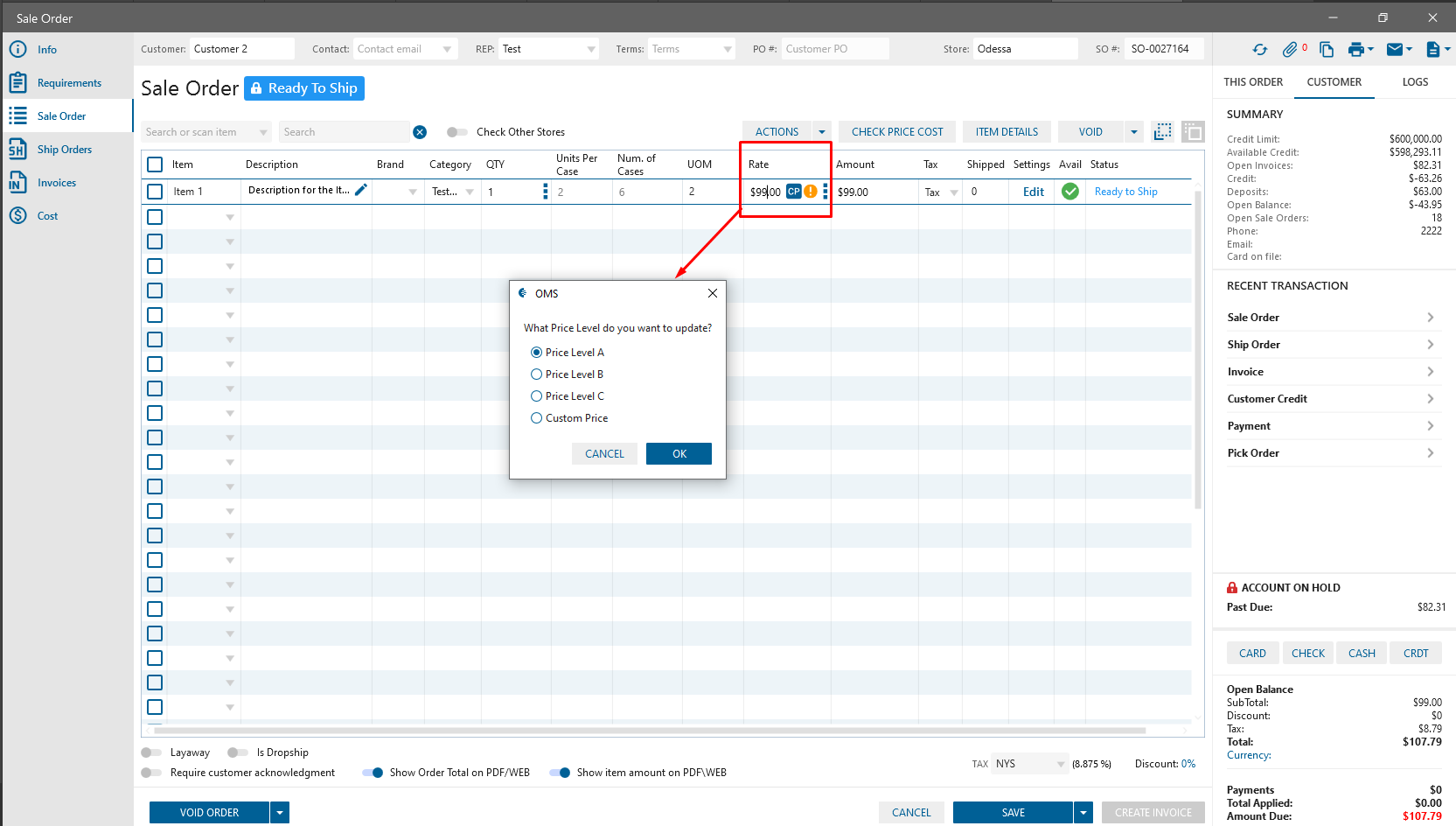Click the Search input field
Screen dimensions: 1456x826
click(345, 132)
